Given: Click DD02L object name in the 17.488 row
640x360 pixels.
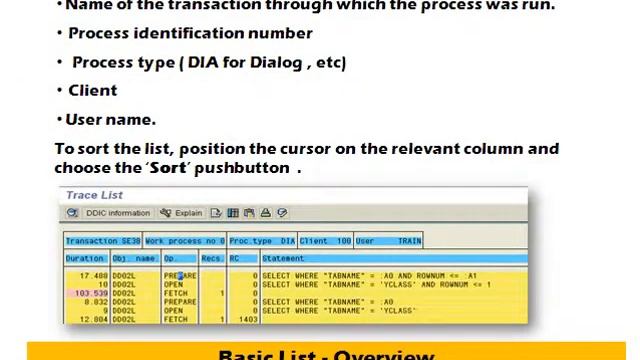Looking at the screenshot, I should (x=124, y=276).
